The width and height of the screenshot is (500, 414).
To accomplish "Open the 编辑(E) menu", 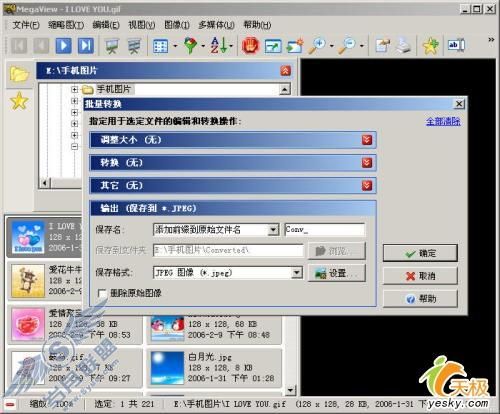I will click(106, 25).
